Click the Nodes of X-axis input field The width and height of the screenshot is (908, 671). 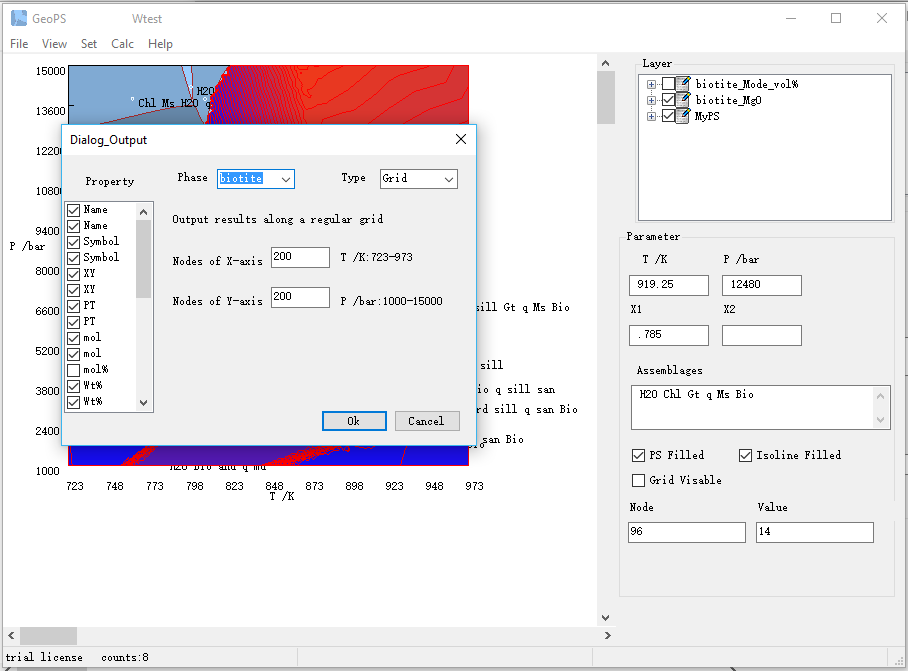(x=300, y=258)
